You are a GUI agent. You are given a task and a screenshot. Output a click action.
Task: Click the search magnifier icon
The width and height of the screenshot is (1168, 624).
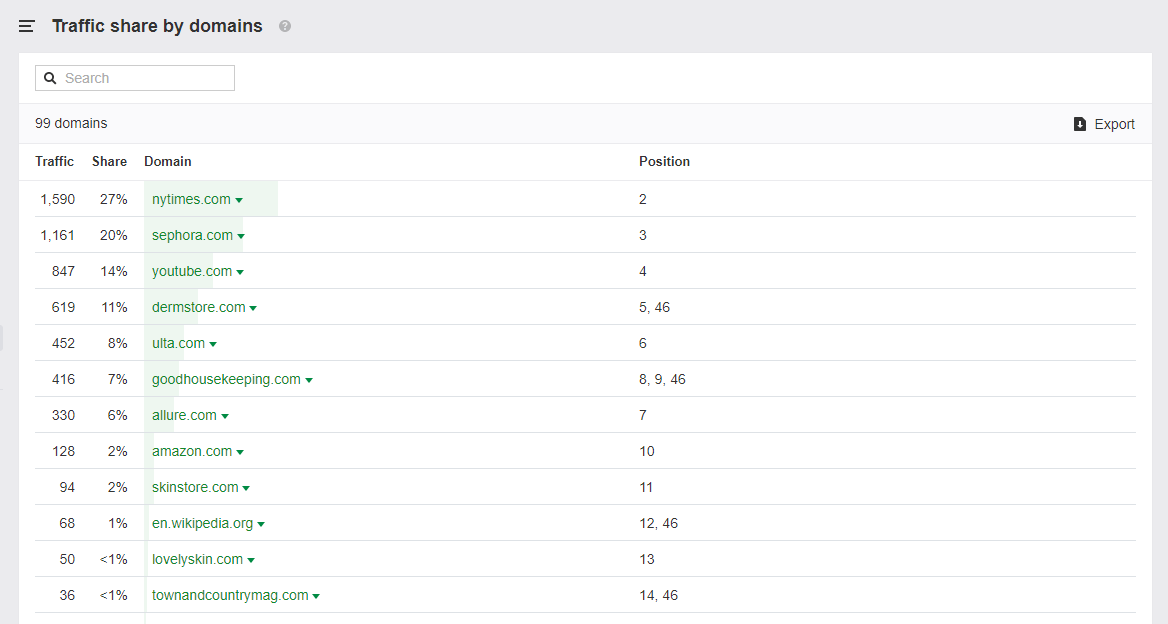[x=50, y=78]
